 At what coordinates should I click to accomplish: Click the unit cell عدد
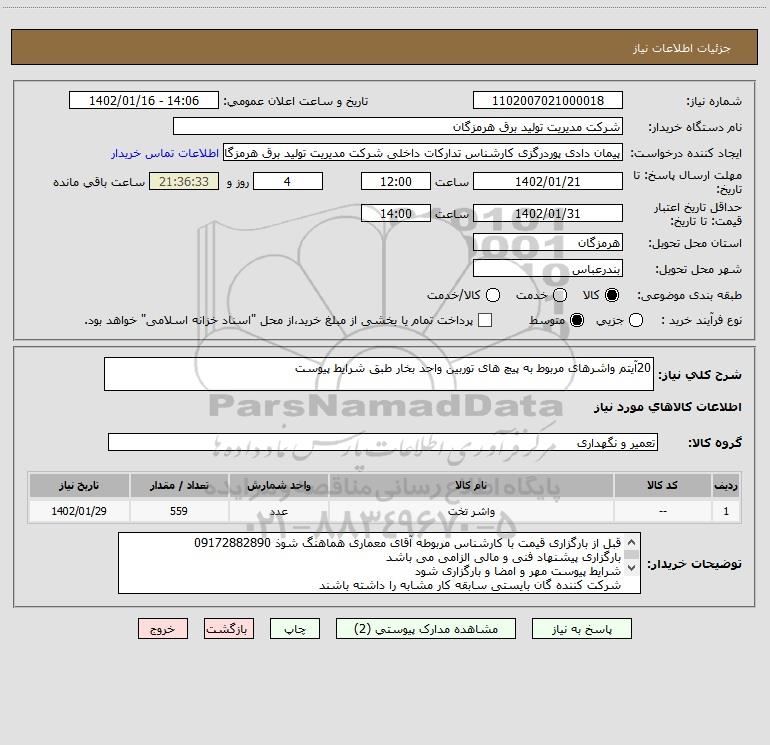pos(278,511)
